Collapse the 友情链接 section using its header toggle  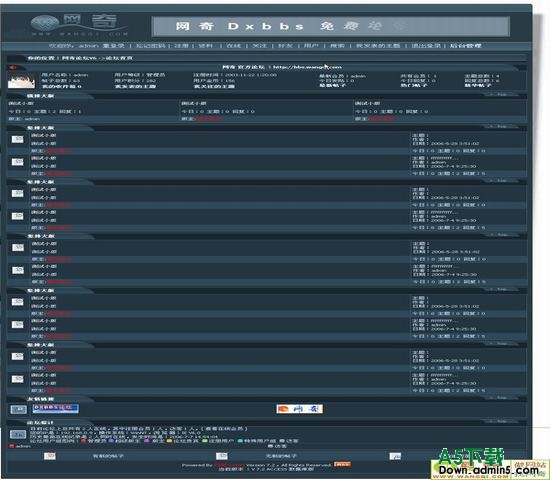point(502,398)
